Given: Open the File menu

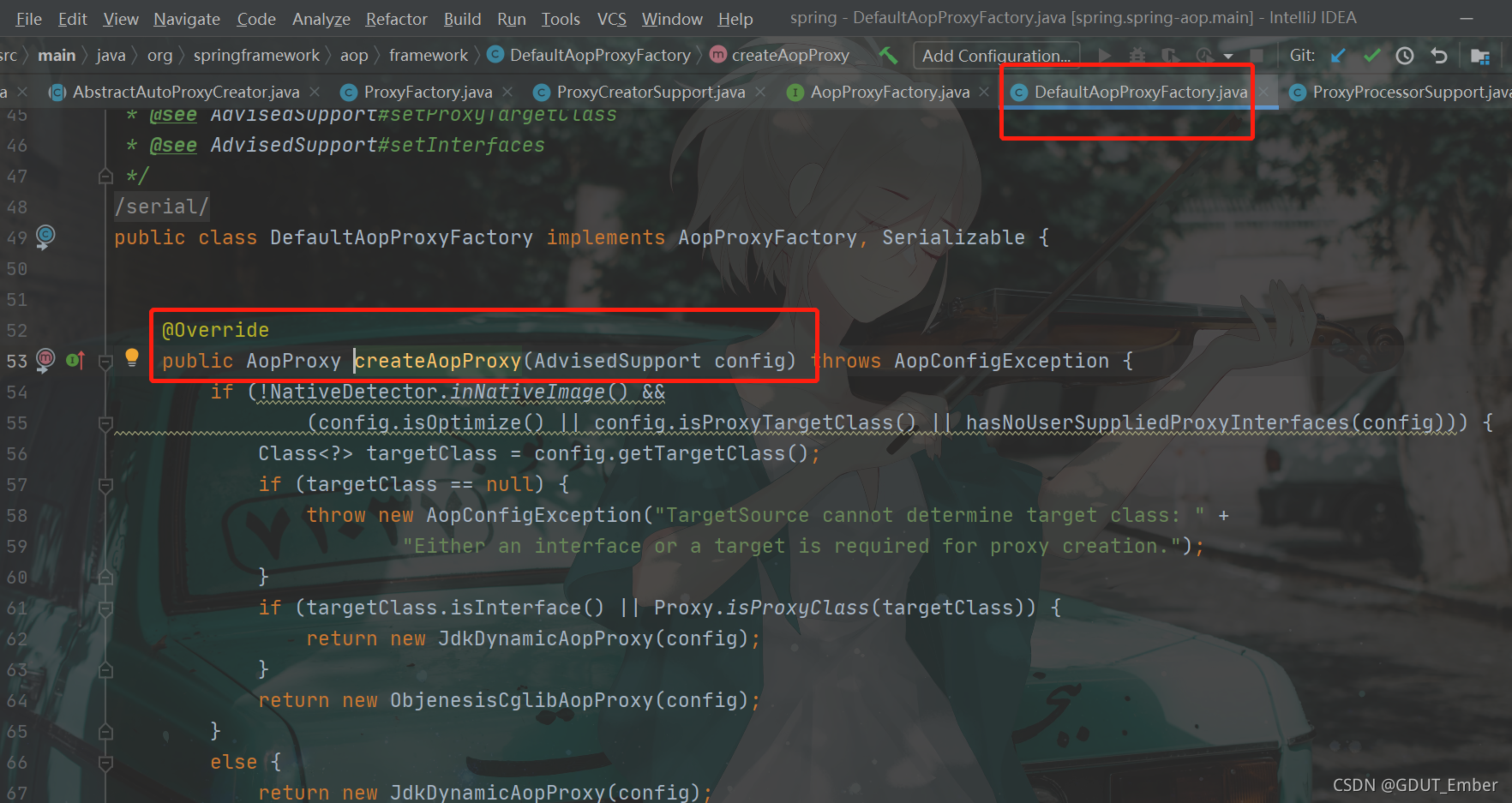Looking at the screenshot, I should pyautogui.click(x=28, y=18).
